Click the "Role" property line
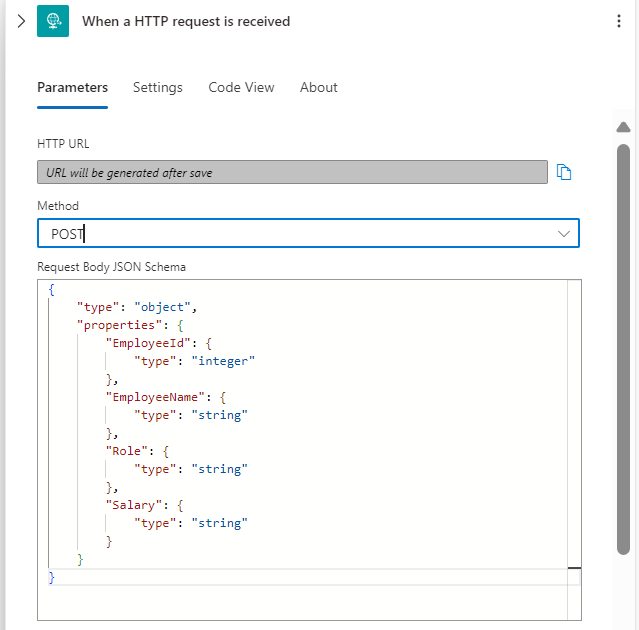Image resolution: width=639 pixels, height=630 pixels. click(x=137, y=451)
